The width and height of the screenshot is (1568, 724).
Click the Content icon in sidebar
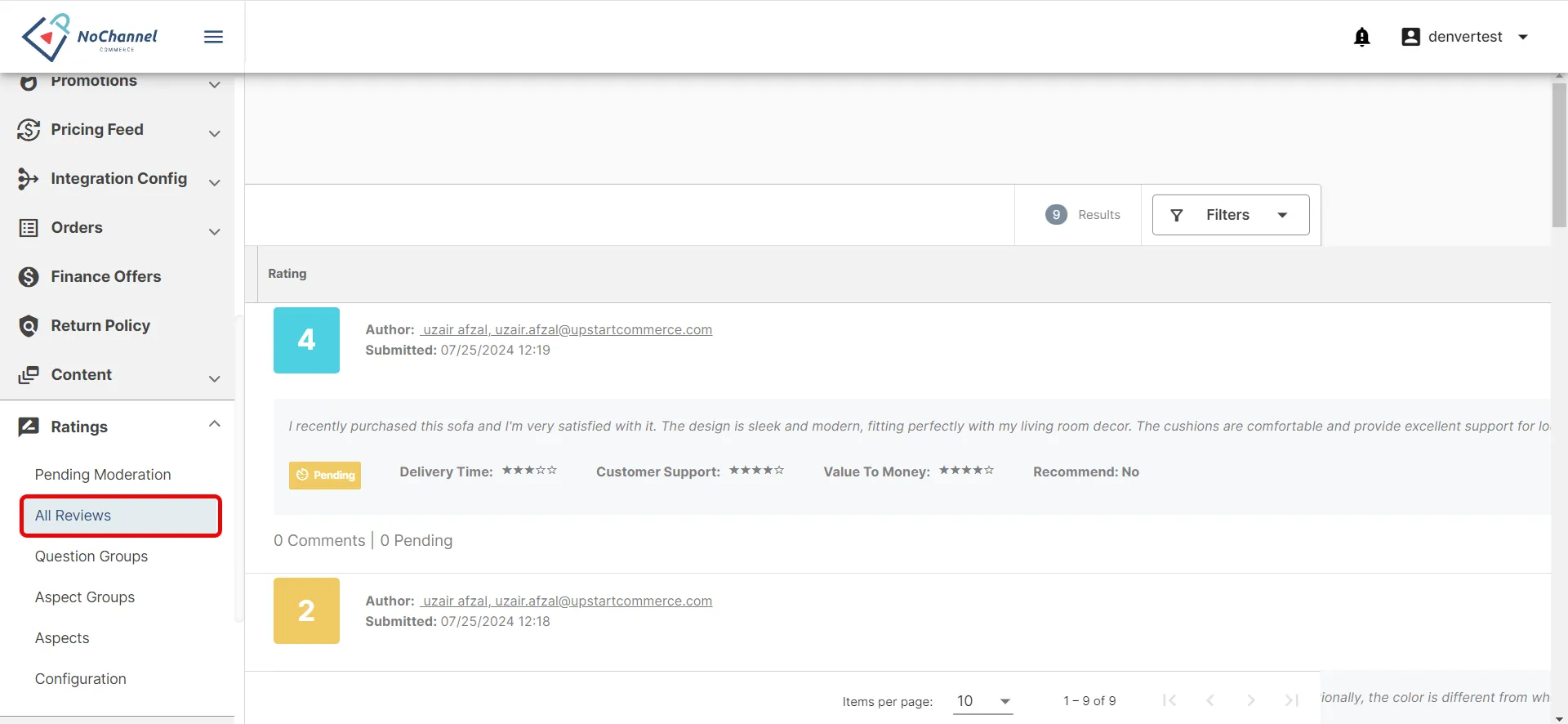[29, 375]
